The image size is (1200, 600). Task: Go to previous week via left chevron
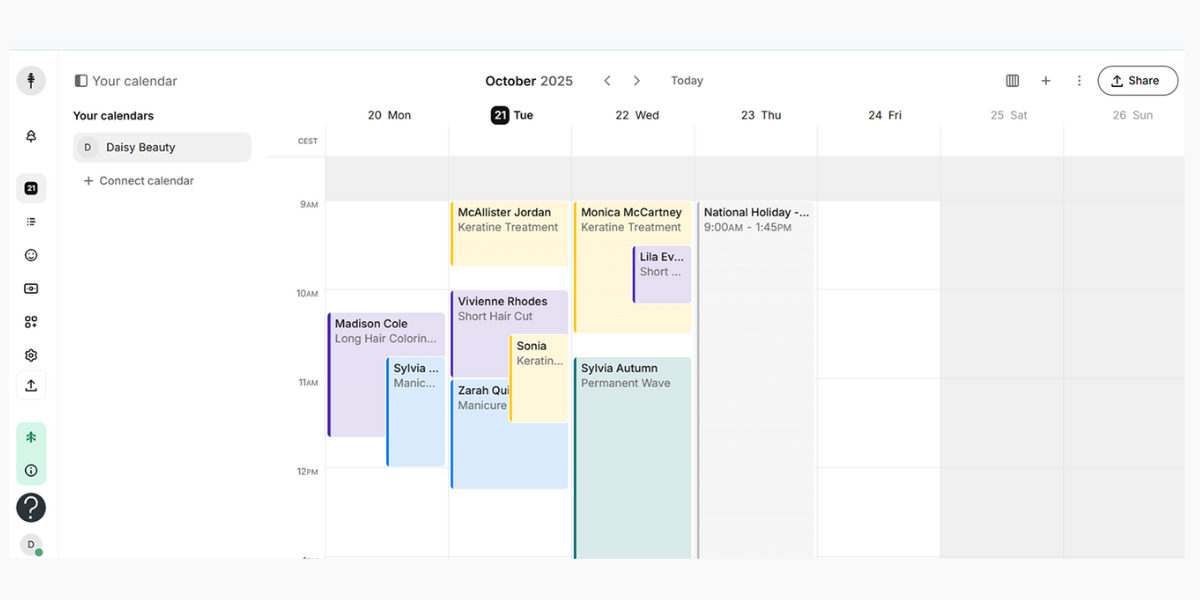click(607, 80)
